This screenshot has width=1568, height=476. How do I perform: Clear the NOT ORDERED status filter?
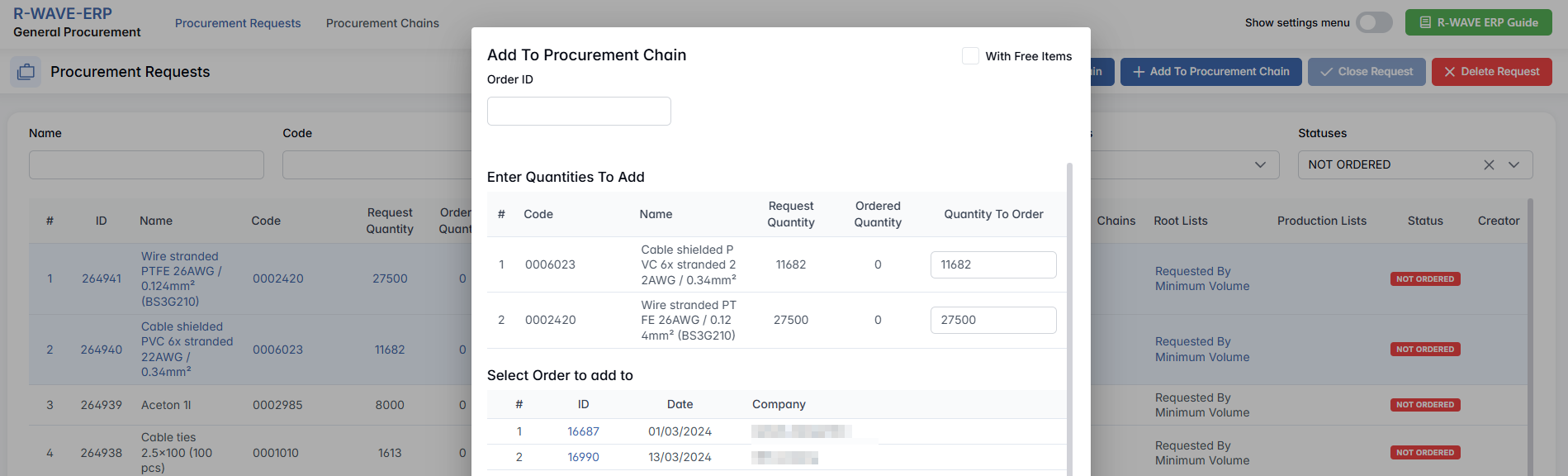click(1489, 164)
